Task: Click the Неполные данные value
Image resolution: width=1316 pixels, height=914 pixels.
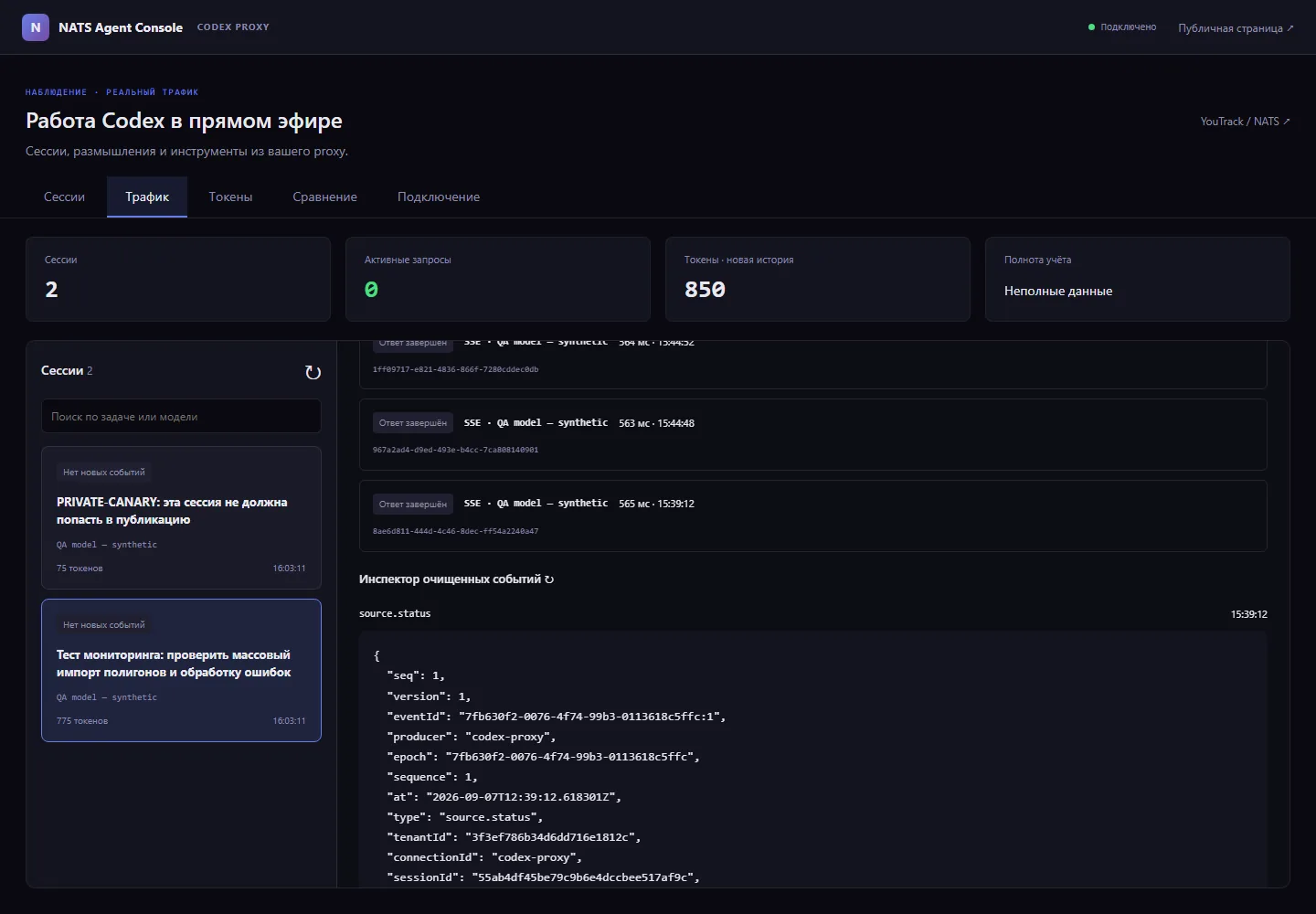Action: 1058,291
